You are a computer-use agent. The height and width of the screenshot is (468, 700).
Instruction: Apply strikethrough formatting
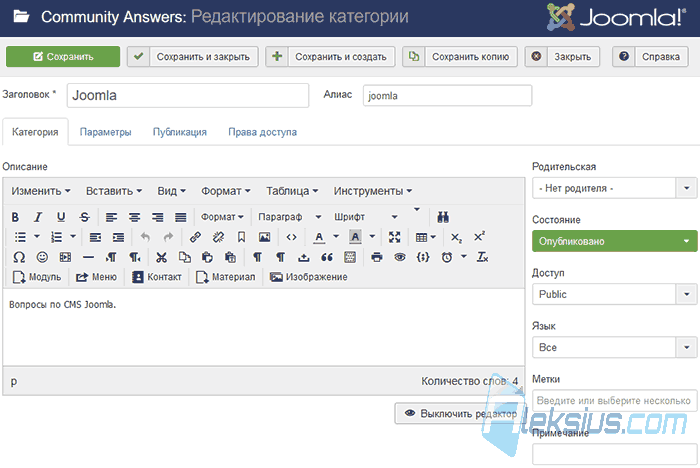coord(84,217)
